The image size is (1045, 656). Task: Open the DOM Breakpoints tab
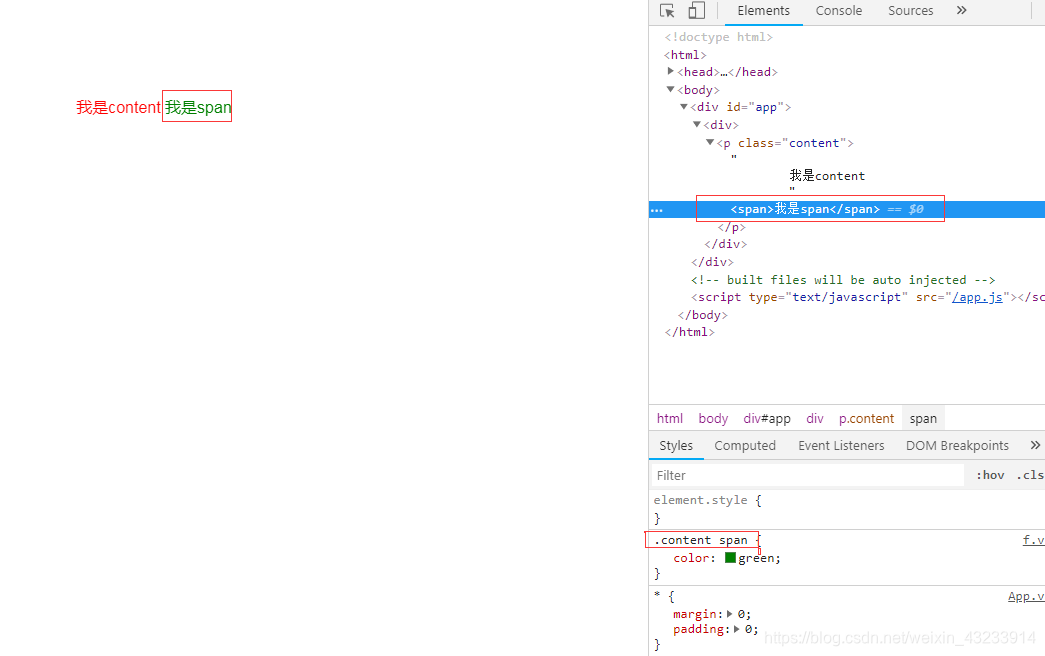point(957,445)
